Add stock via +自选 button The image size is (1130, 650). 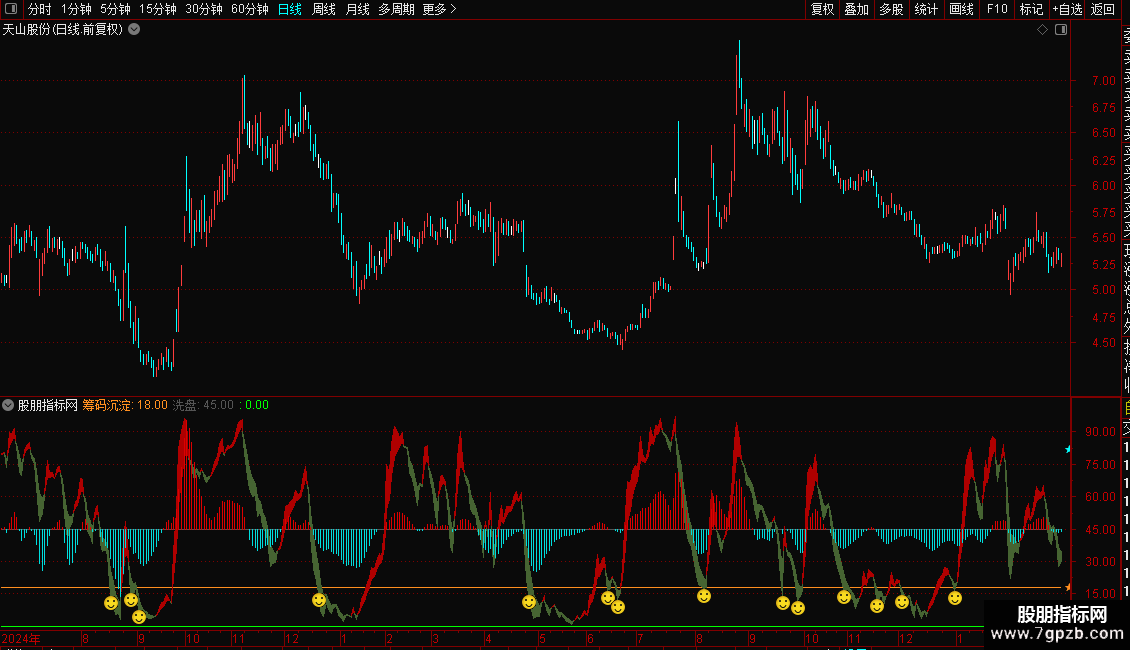tap(1067, 9)
